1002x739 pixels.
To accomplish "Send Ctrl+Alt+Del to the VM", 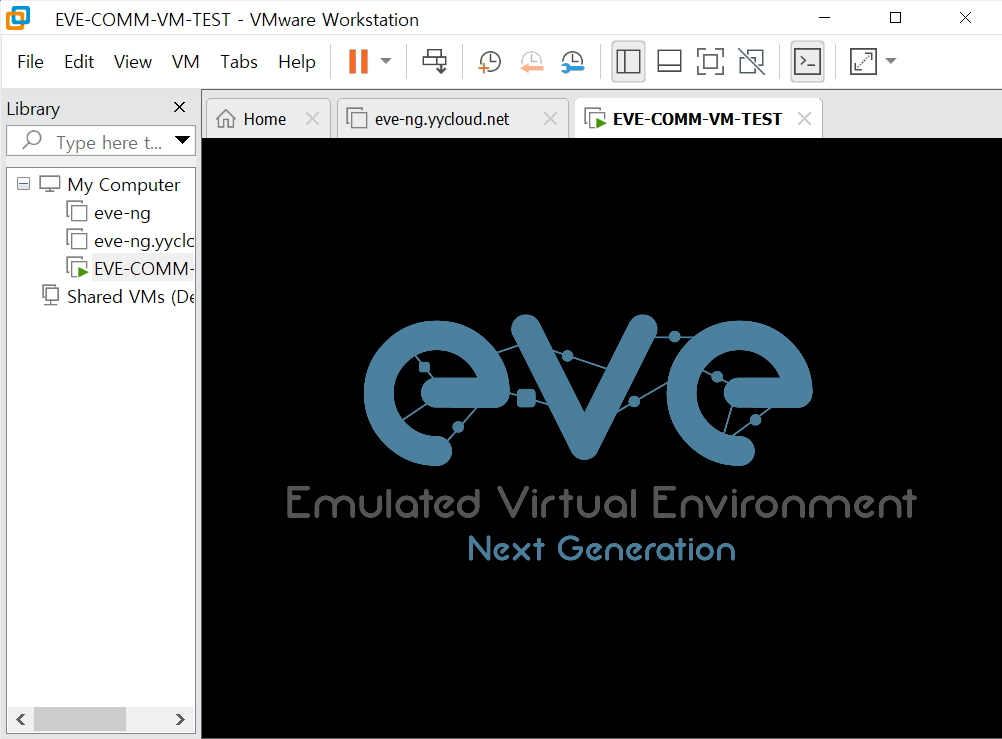I will [435, 61].
